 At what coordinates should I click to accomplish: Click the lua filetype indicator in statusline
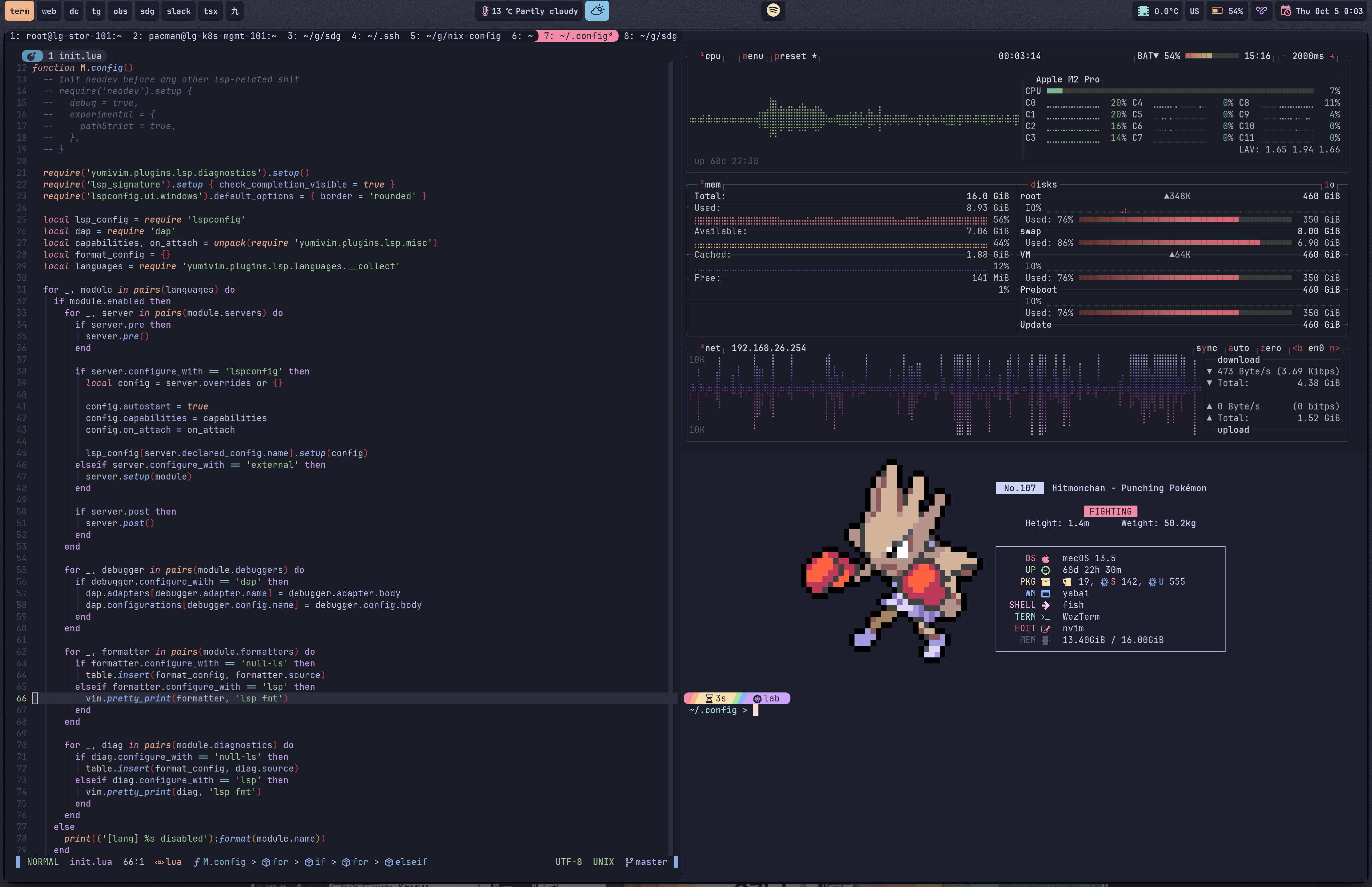pos(168,862)
